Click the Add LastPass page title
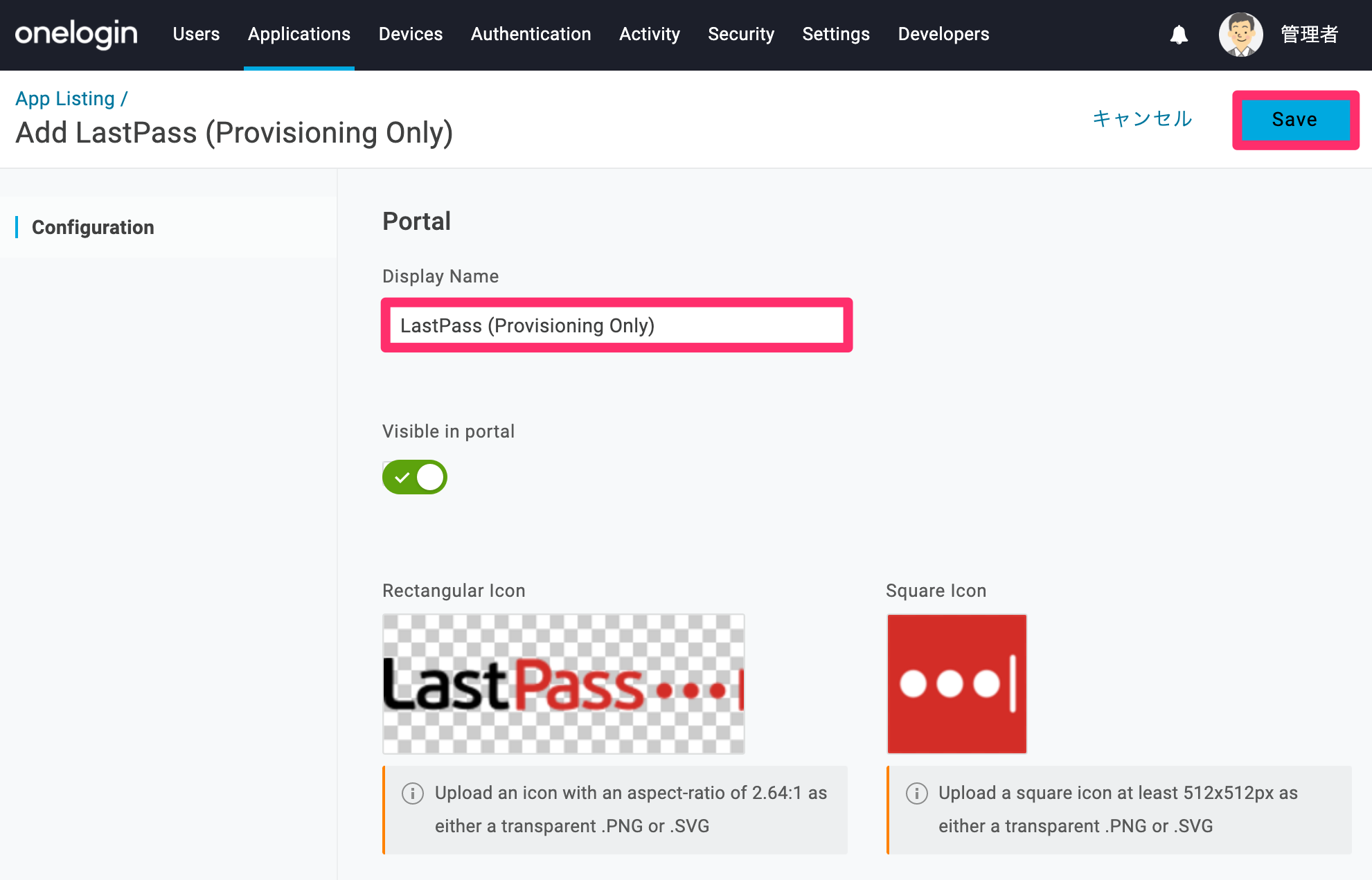This screenshot has height=880, width=1372. pyautogui.click(x=234, y=133)
